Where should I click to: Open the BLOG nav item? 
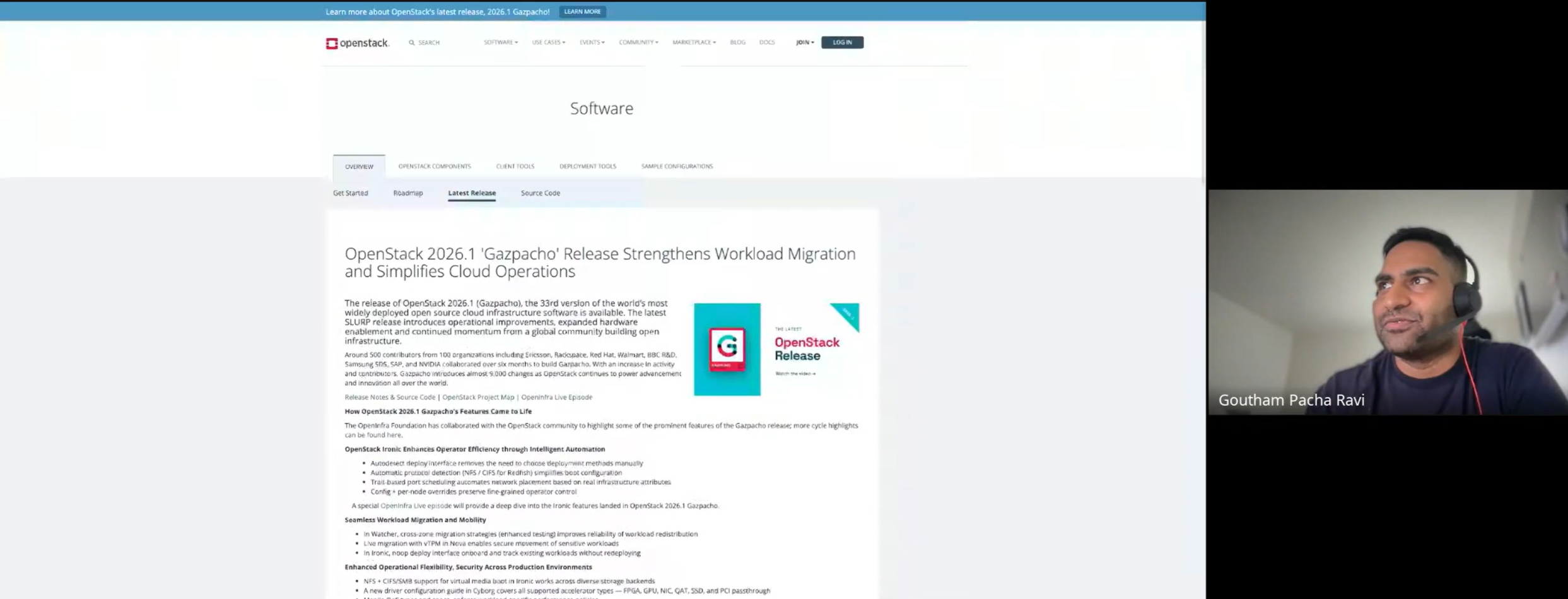click(737, 42)
